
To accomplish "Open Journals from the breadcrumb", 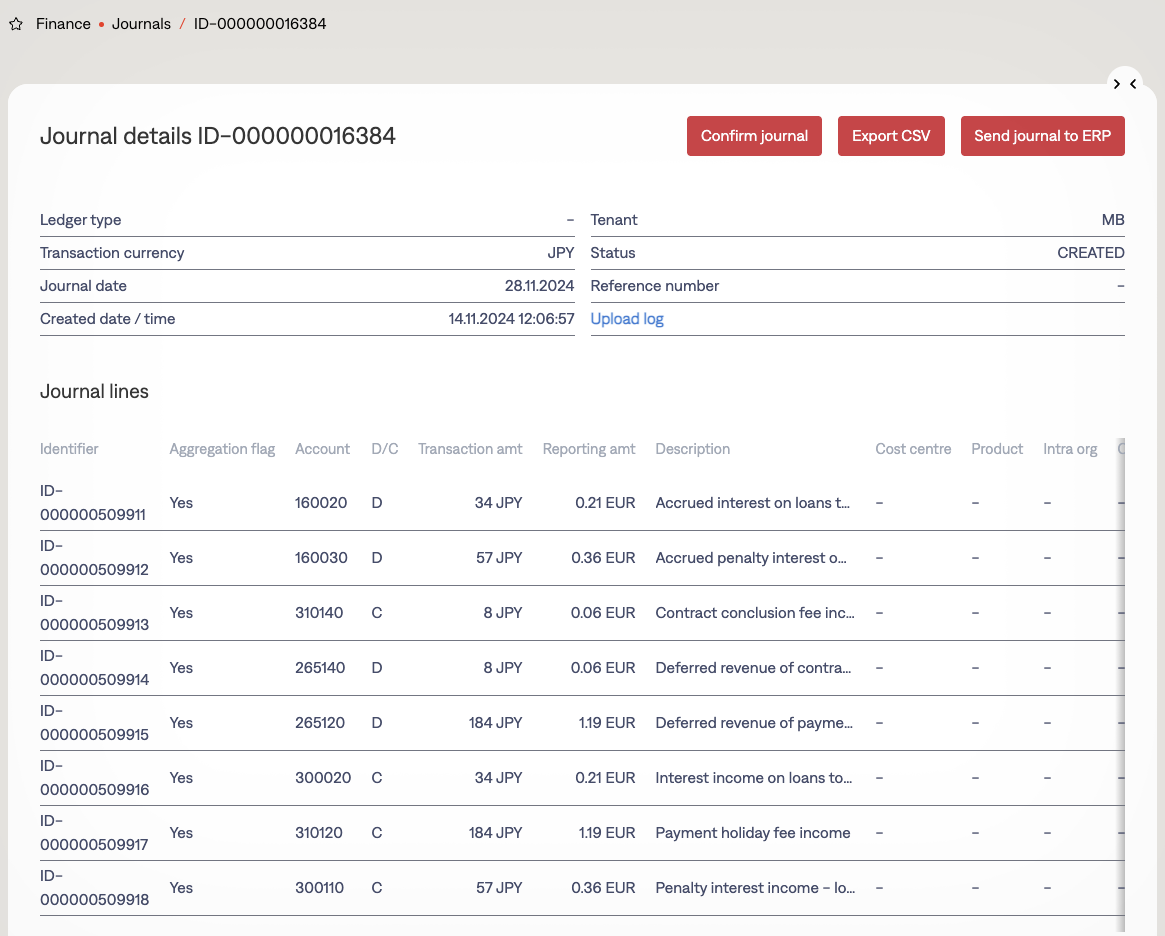I will tap(141, 24).
